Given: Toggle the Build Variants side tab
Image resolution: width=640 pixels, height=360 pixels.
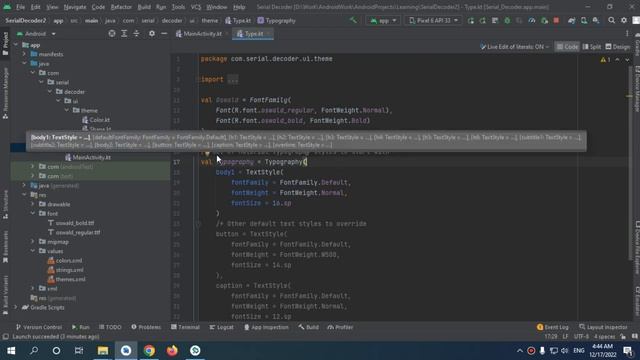Looking at the screenshot, I should (5, 295).
